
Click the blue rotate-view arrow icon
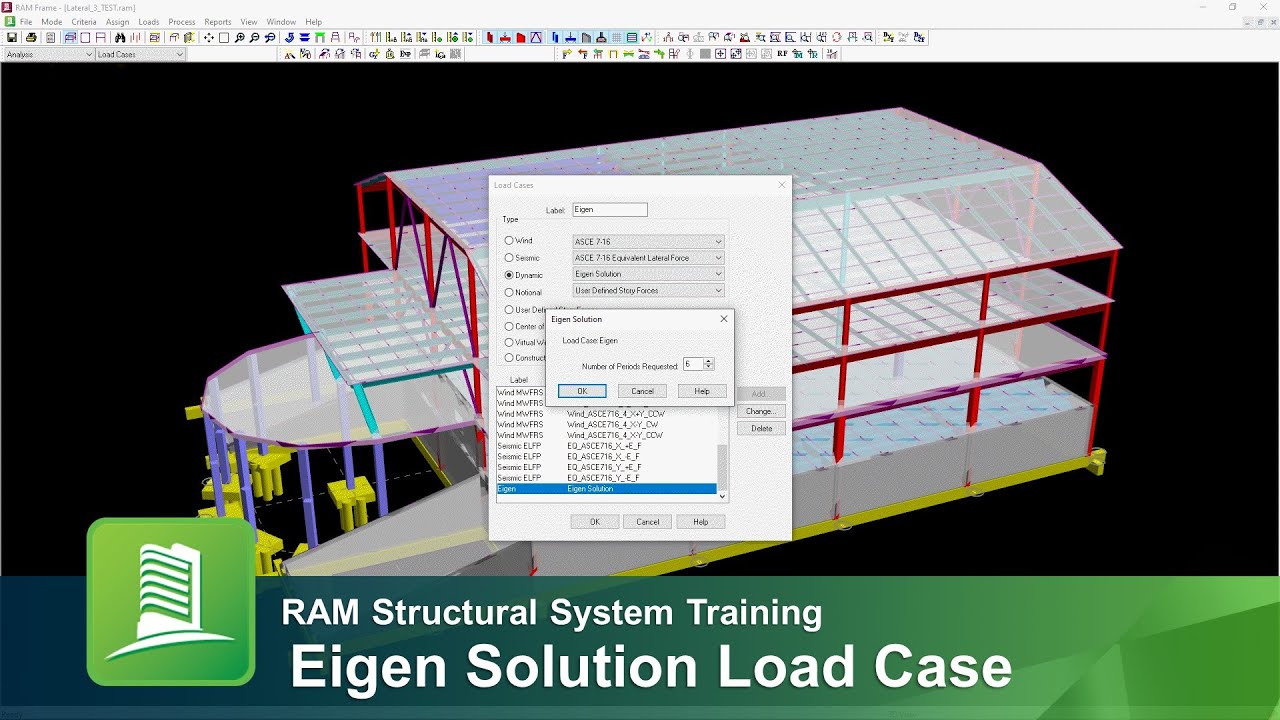289,37
